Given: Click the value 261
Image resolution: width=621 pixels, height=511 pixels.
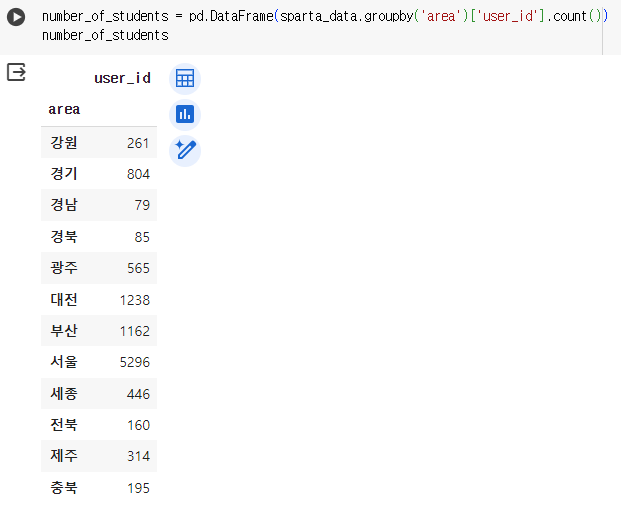Looking at the screenshot, I should click(138, 143).
